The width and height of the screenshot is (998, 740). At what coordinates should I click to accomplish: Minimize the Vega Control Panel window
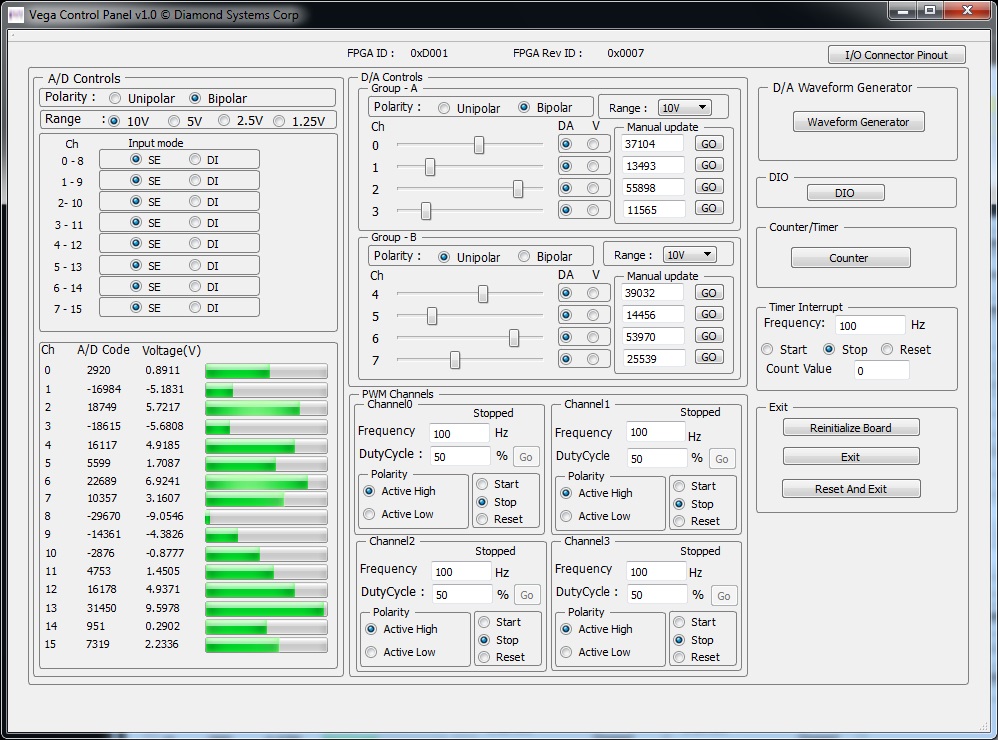click(x=903, y=10)
